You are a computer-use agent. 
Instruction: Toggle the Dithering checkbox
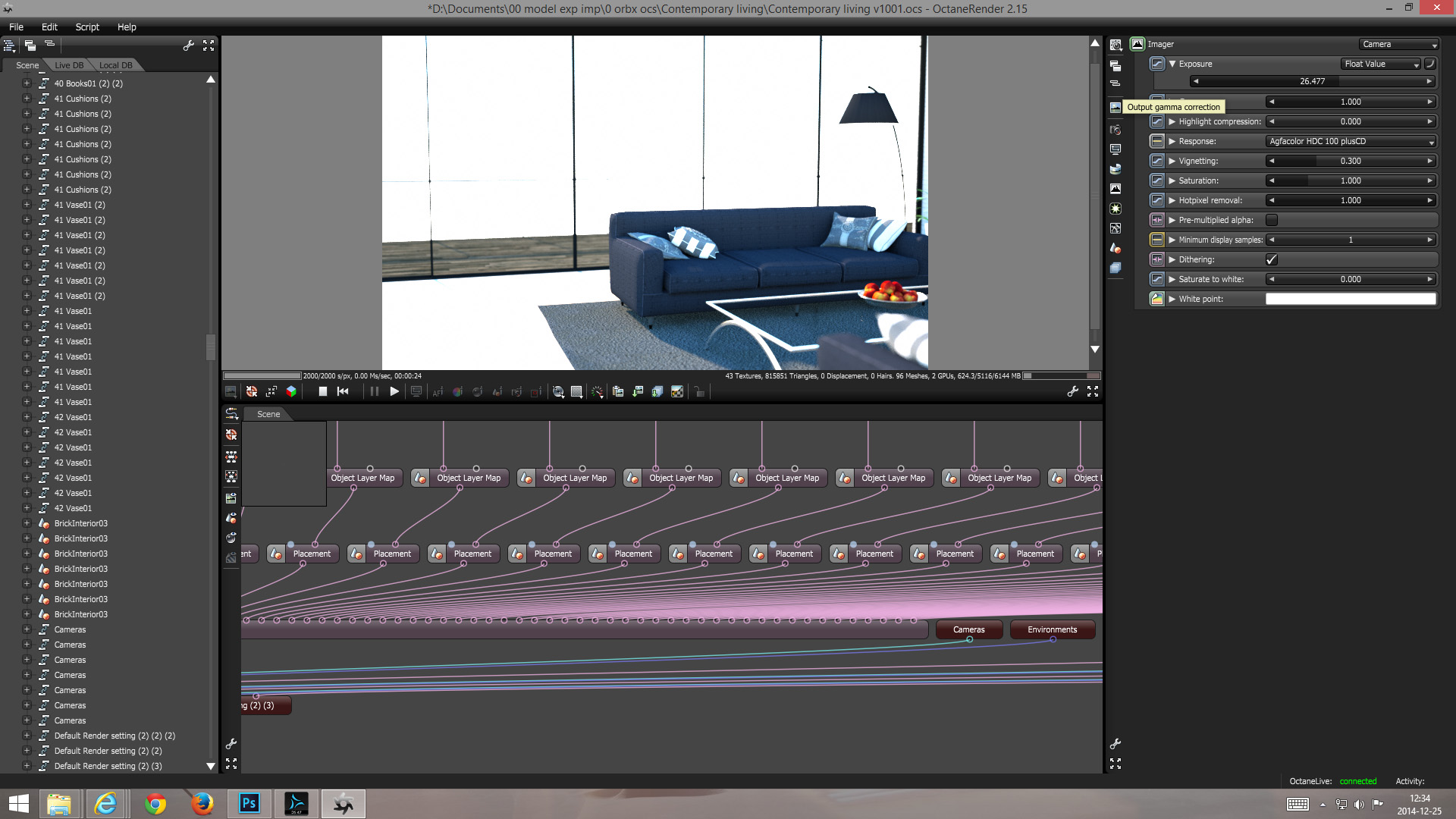1272,259
